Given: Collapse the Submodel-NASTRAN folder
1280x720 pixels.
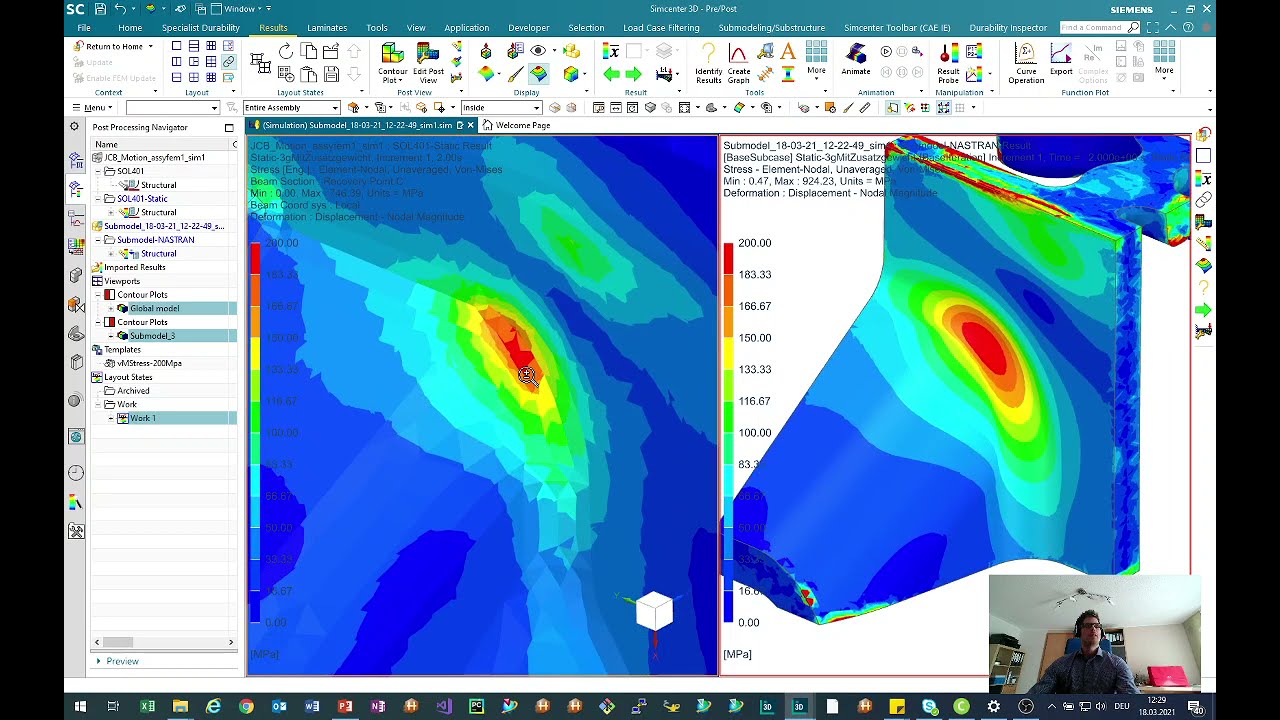Looking at the screenshot, I should point(99,240).
